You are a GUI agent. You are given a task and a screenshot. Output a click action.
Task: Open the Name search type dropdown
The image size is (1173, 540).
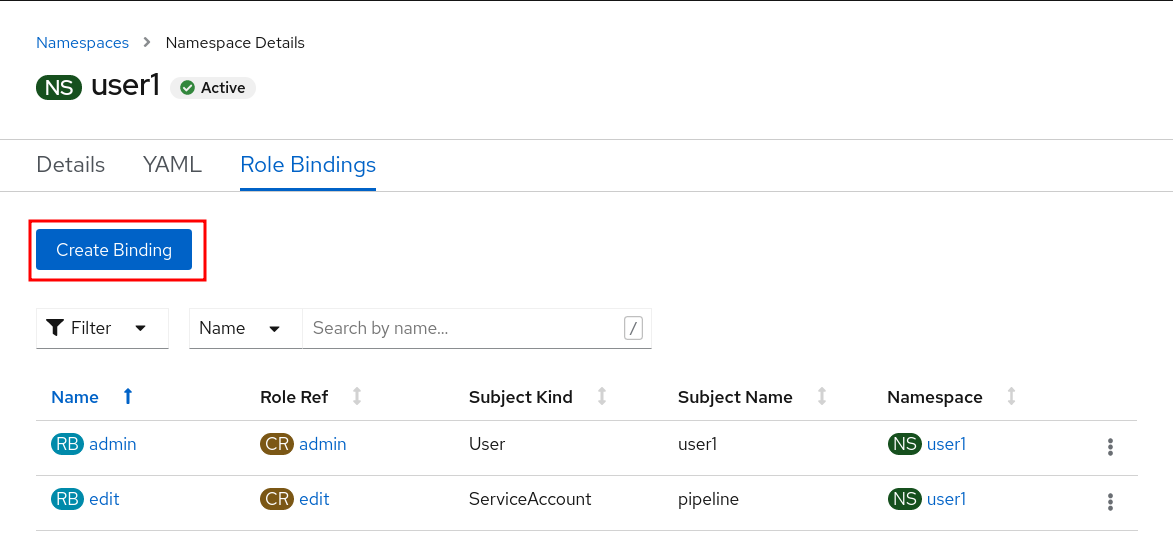(x=245, y=328)
